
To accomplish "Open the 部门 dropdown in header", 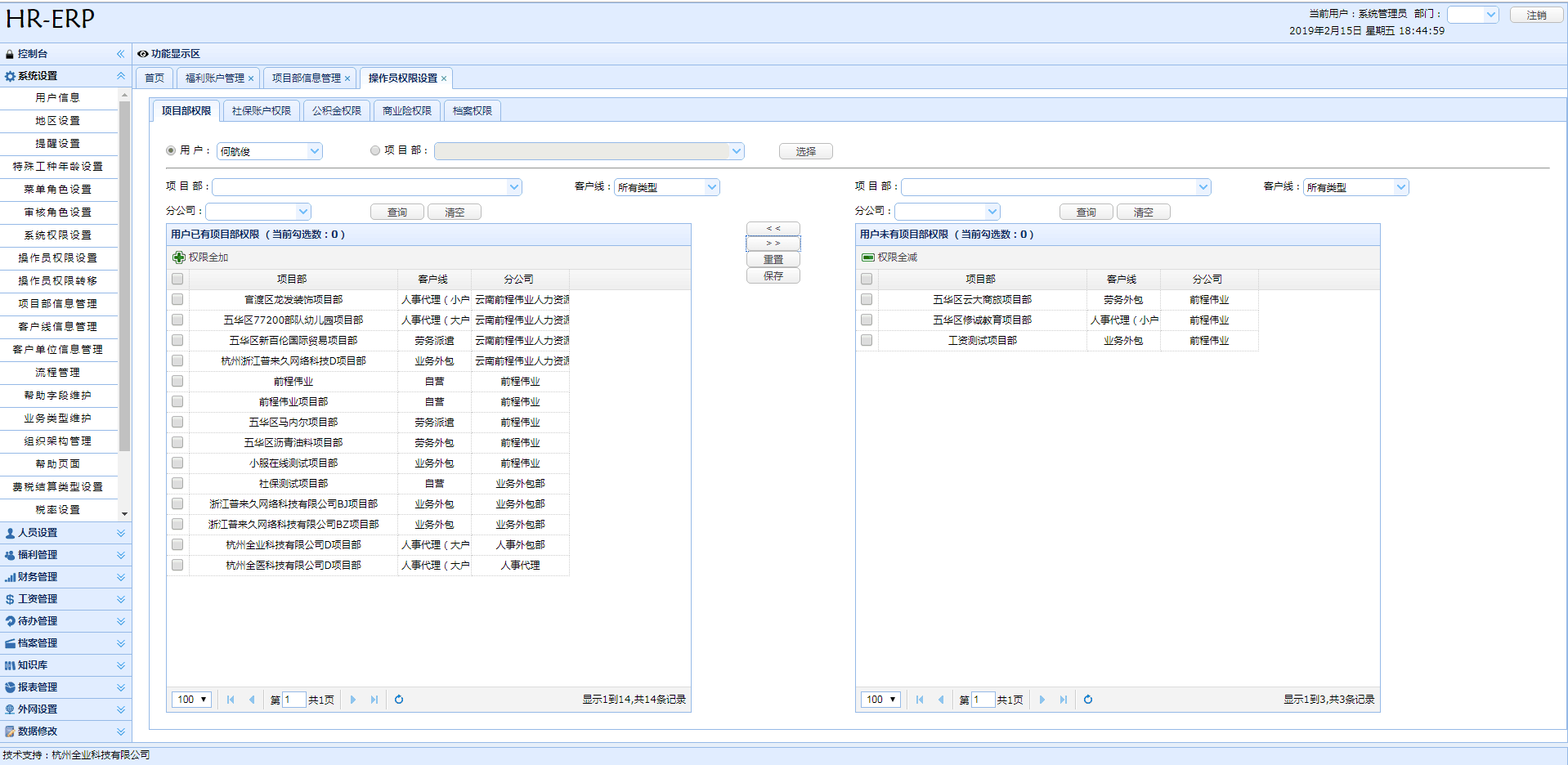I will (1491, 15).
